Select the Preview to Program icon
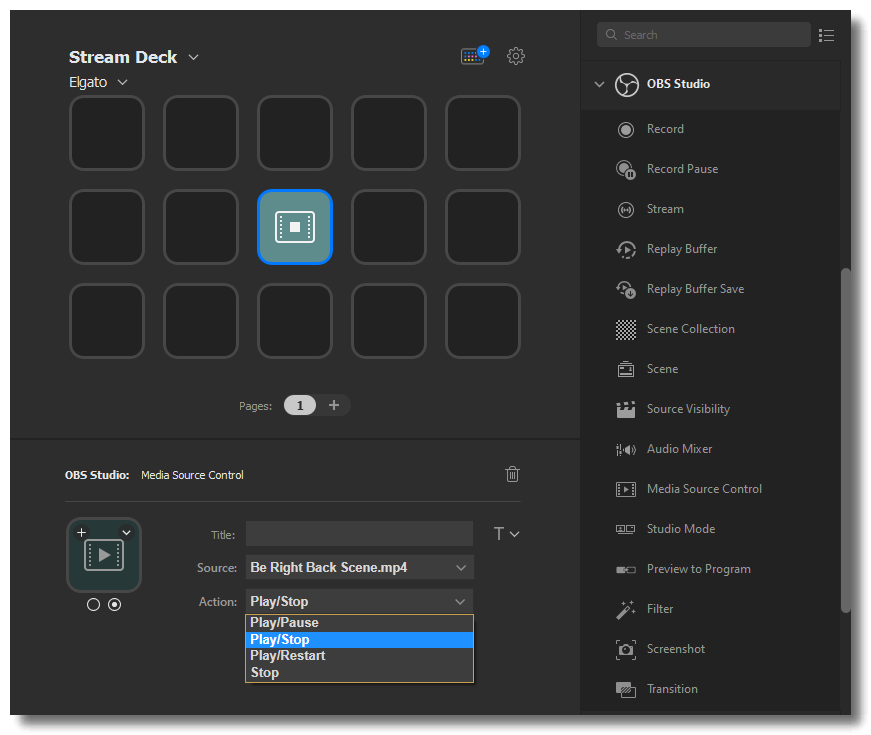This screenshot has height=735, width=871. (x=625, y=569)
